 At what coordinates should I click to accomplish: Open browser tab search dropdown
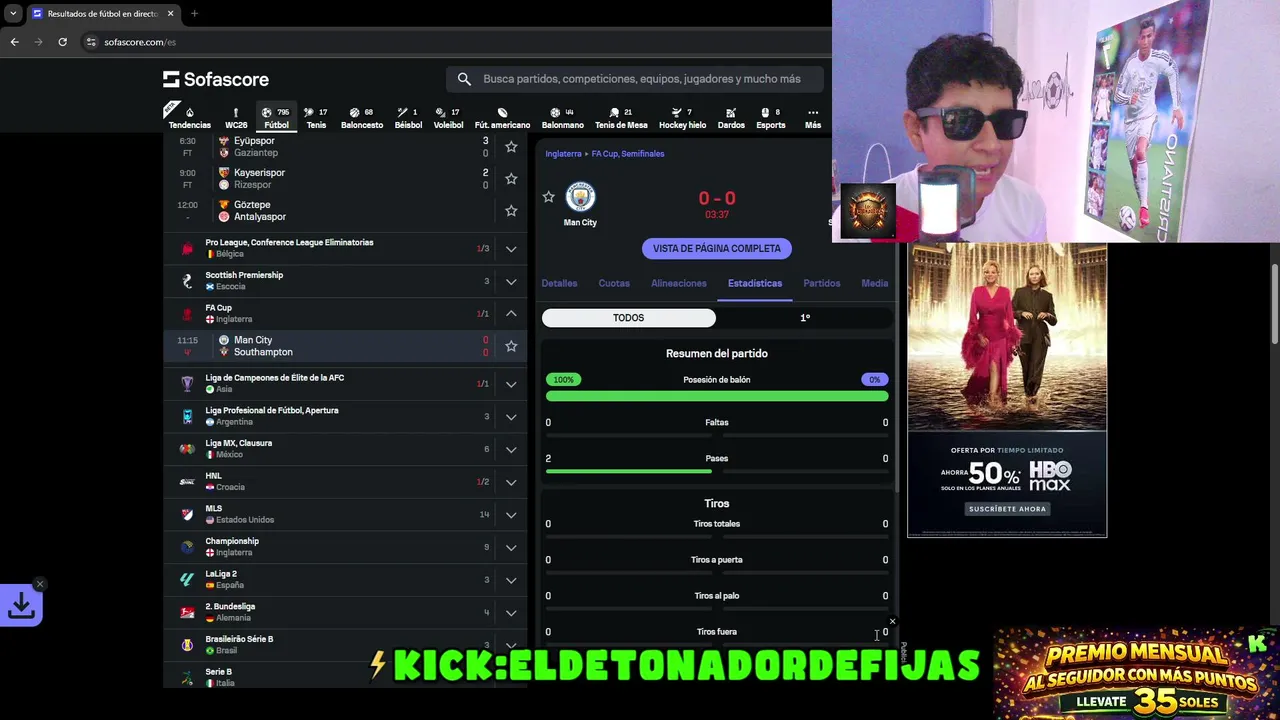click(x=12, y=14)
